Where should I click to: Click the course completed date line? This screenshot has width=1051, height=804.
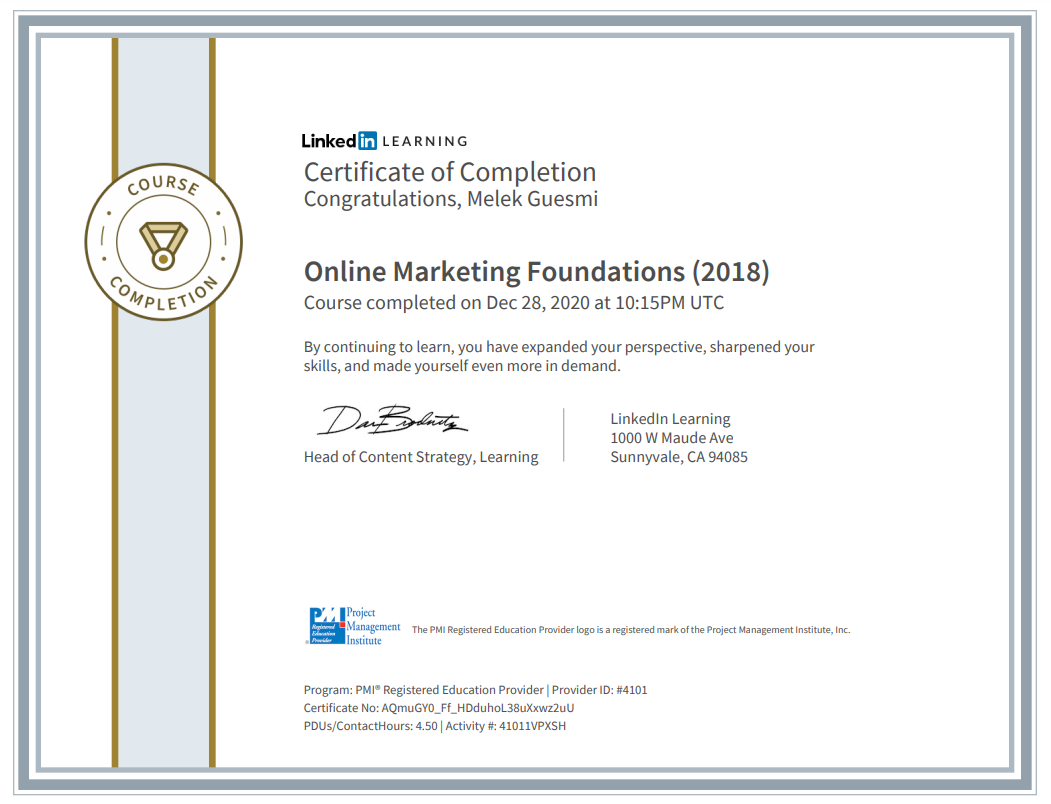coord(514,303)
